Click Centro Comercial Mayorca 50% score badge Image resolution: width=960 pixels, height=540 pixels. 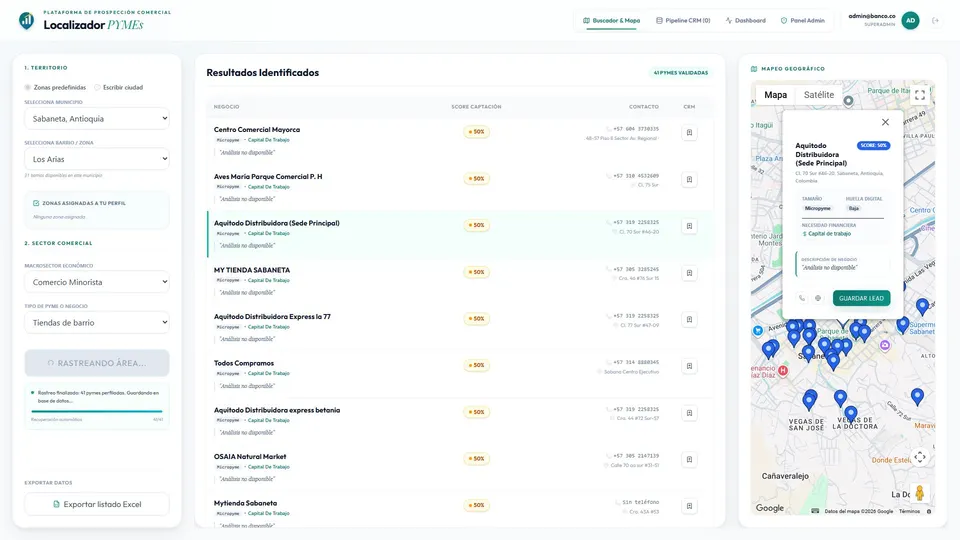(x=476, y=132)
